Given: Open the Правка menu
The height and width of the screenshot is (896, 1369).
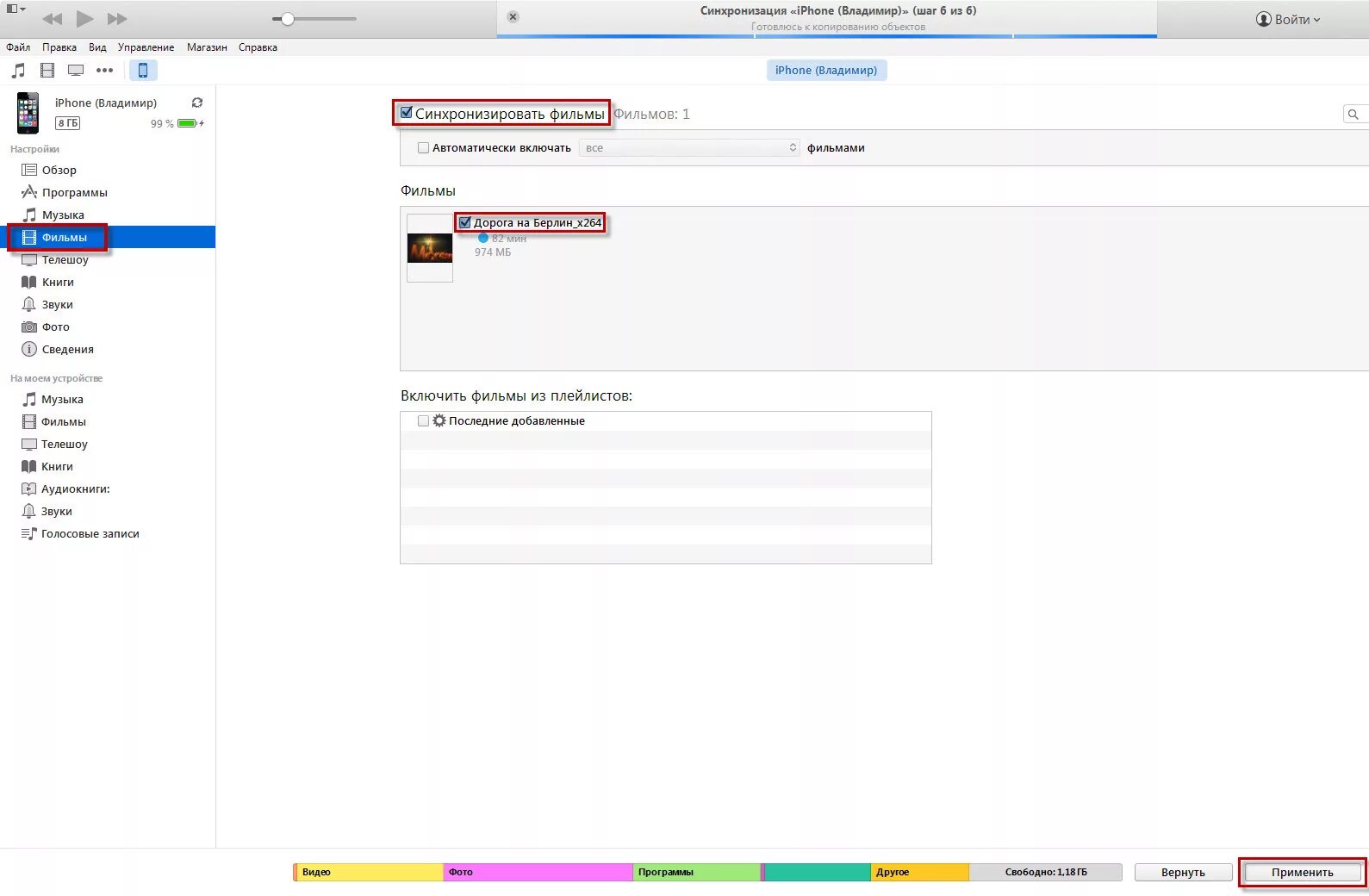Looking at the screenshot, I should [59, 47].
